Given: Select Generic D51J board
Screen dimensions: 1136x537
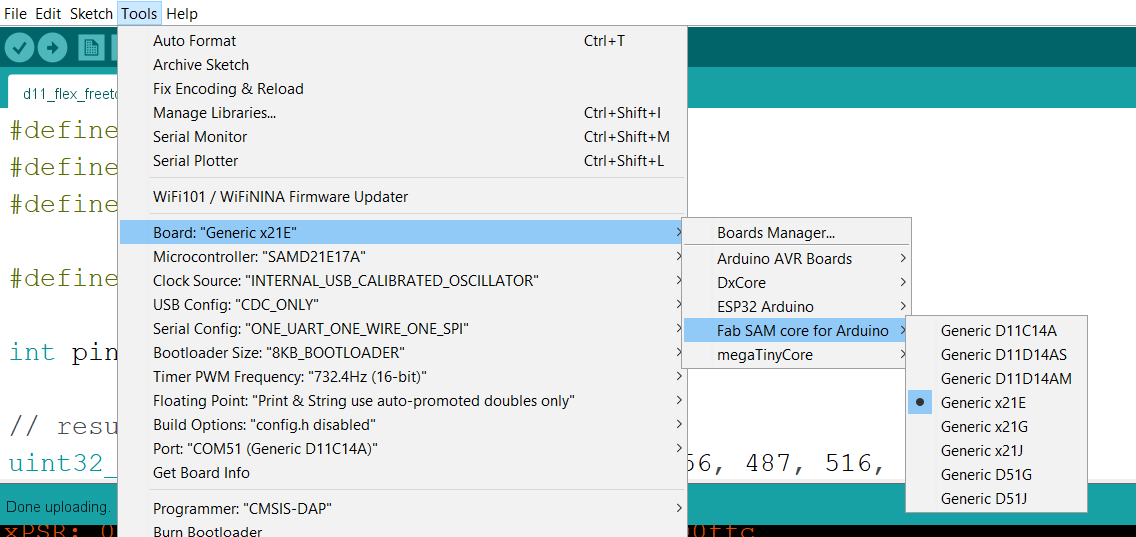Looking at the screenshot, I should 997,499.
